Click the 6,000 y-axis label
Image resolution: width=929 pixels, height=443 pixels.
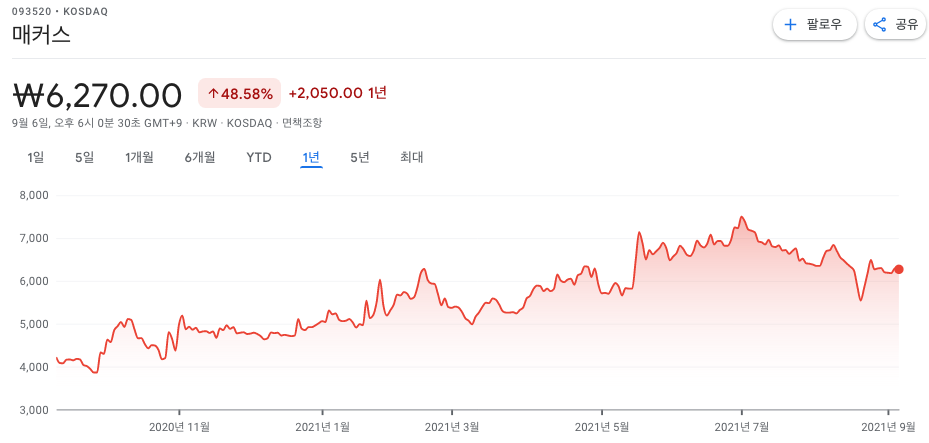(x=36, y=281)
